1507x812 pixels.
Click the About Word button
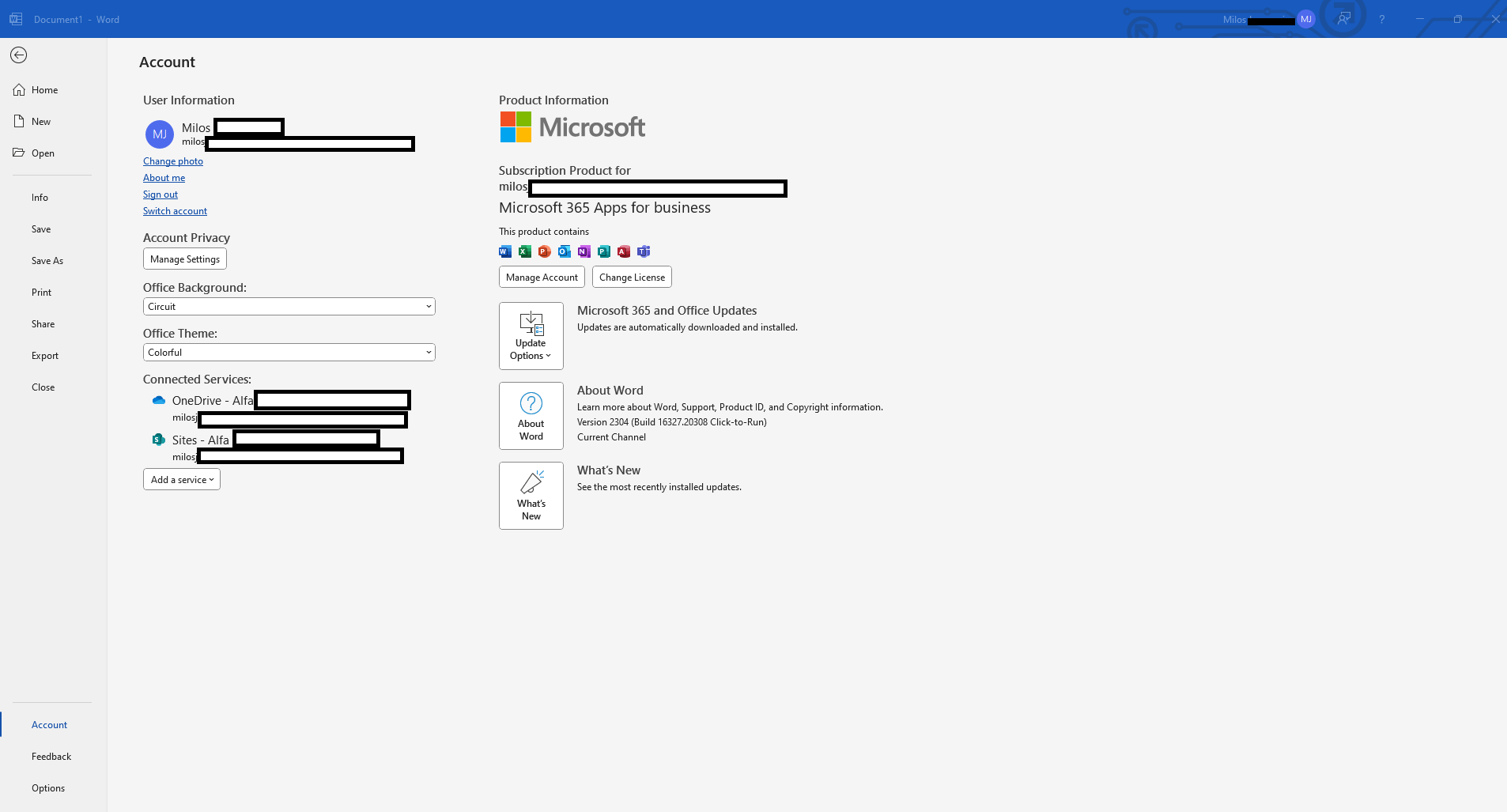click(x=531, y=416)
